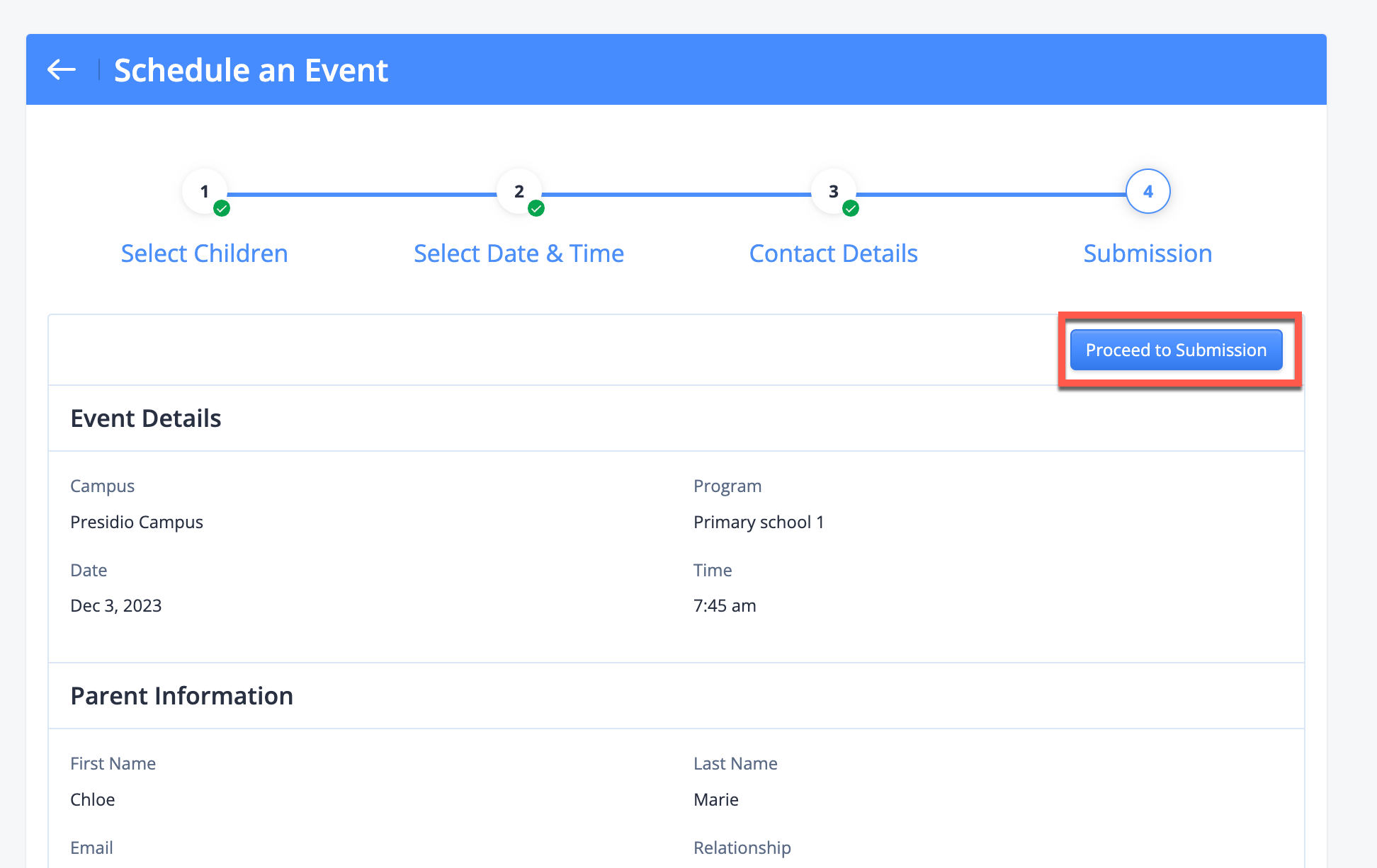Open the Select Date & Time step
Image resolution: width=1377 pixels, height=868 pixels.
(518, 253)
